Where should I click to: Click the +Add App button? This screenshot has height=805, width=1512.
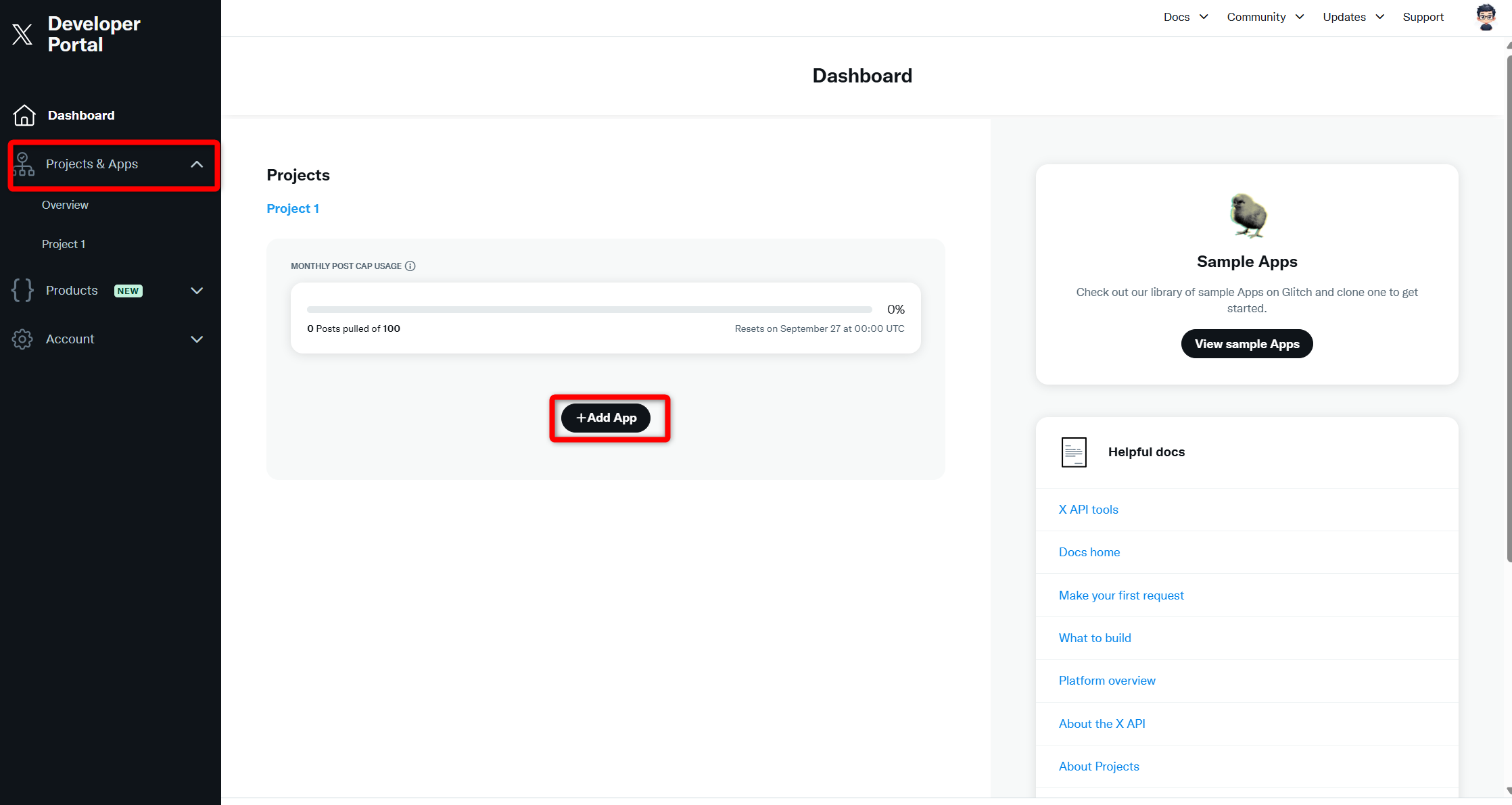pyautogui.click(x=606, y=418)
